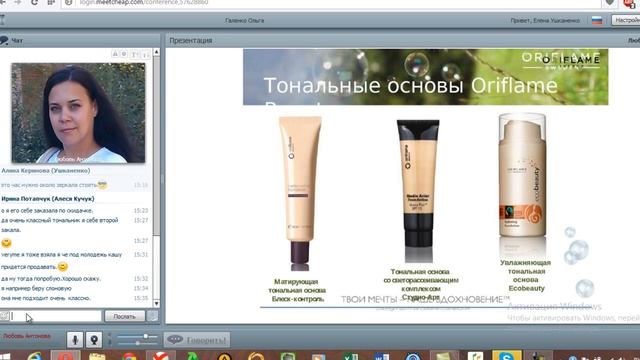640x360 pixels.
Task: Adjust the lower microphone level slider
Action: click(137, 343)
